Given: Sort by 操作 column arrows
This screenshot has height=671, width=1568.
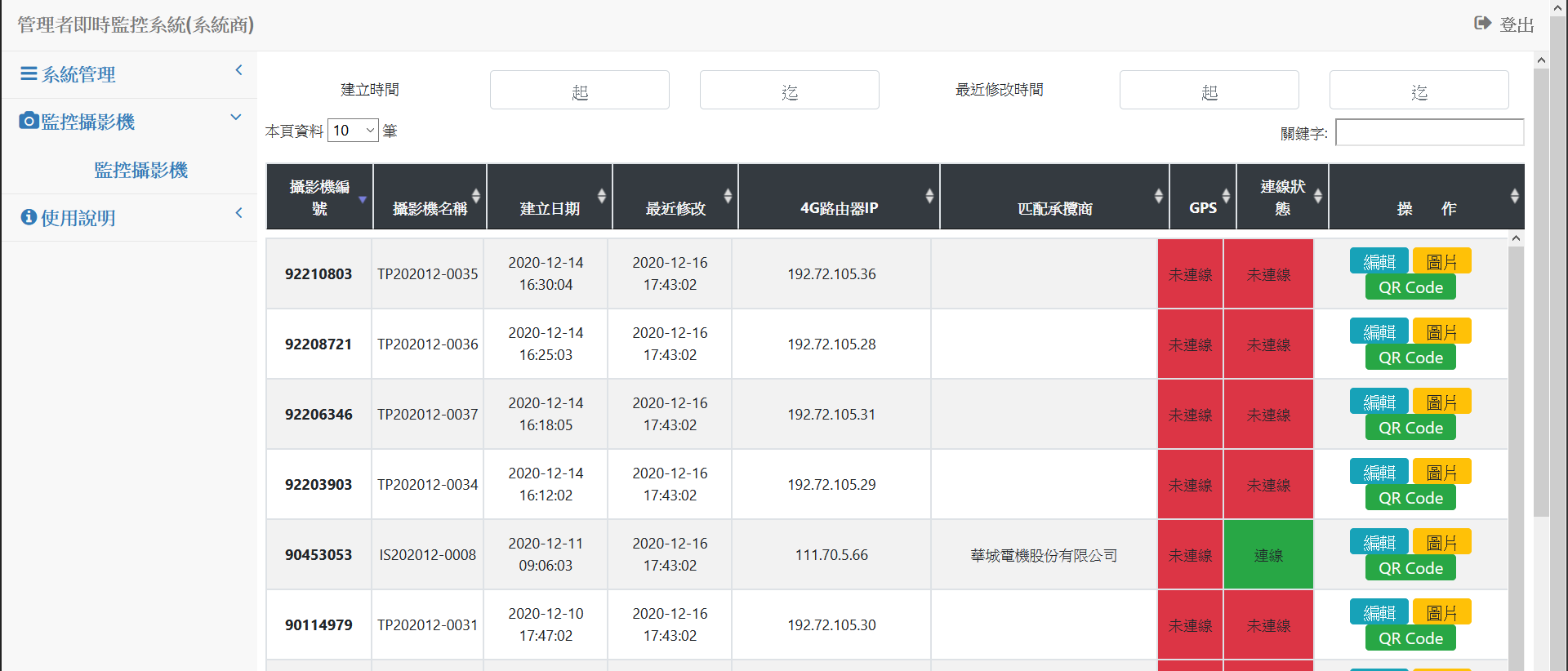Looking at the screenshot, I should click(x=1515, y=196).
